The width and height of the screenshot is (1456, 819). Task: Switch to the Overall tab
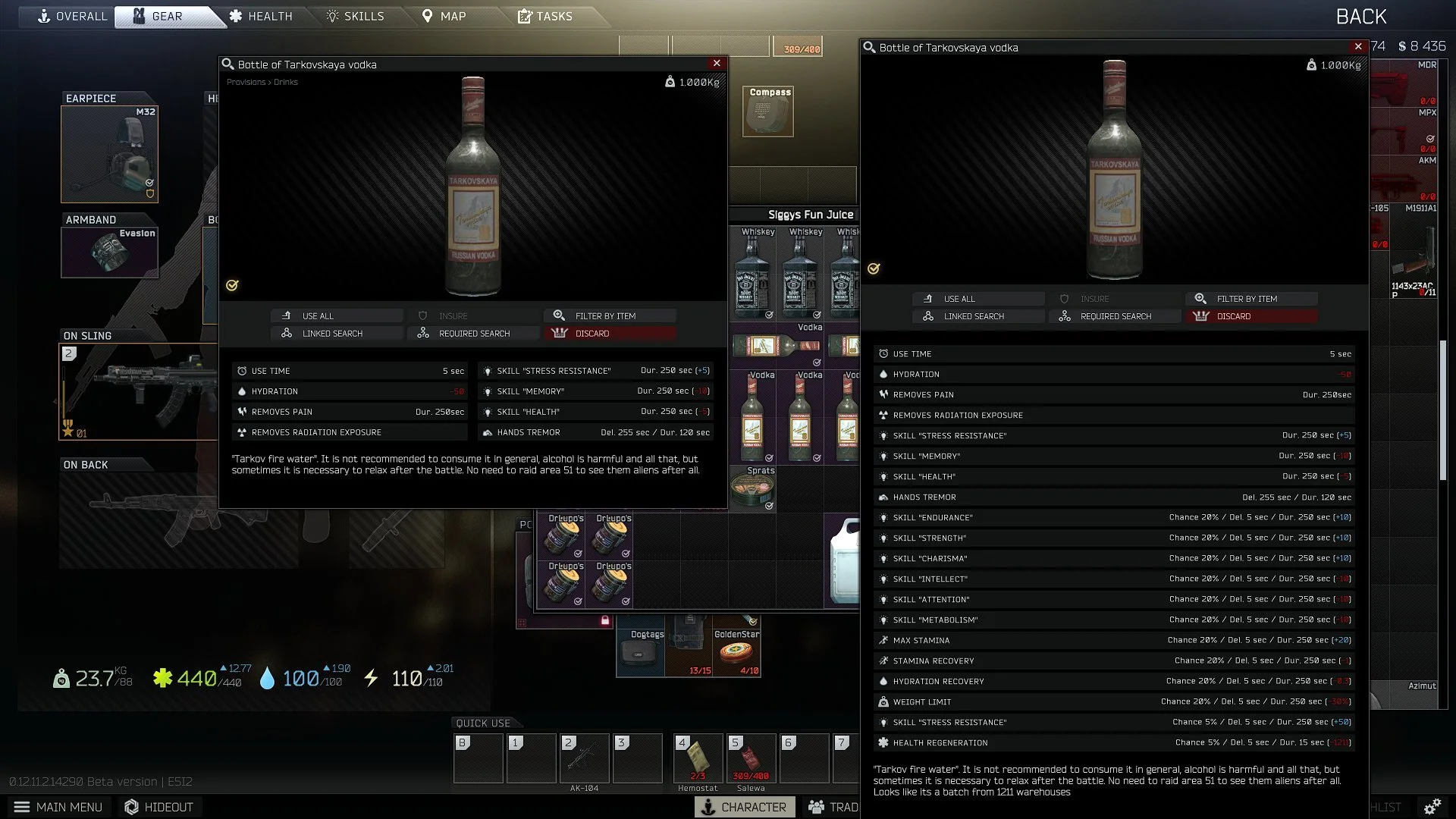click(x=73, y=16)
